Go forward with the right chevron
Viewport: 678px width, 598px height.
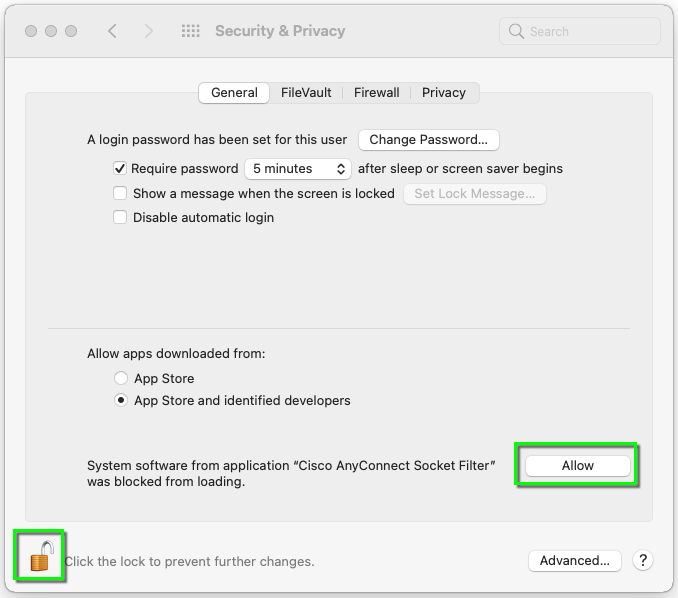(149, 31)
